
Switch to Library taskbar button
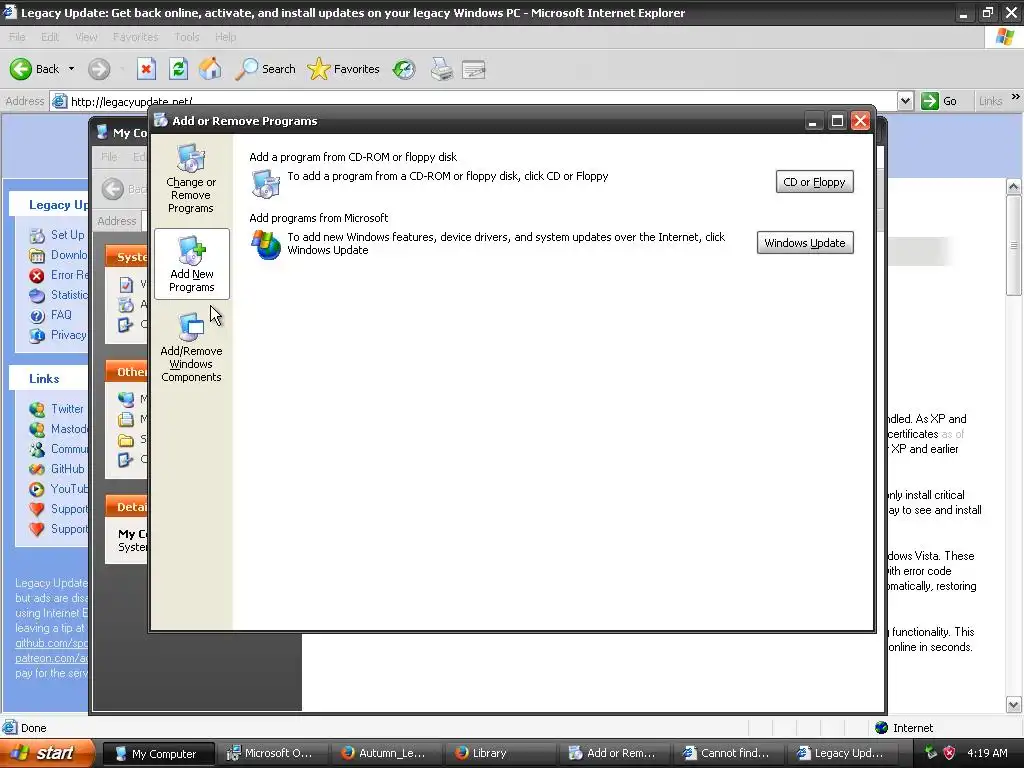tap(498, 754)
